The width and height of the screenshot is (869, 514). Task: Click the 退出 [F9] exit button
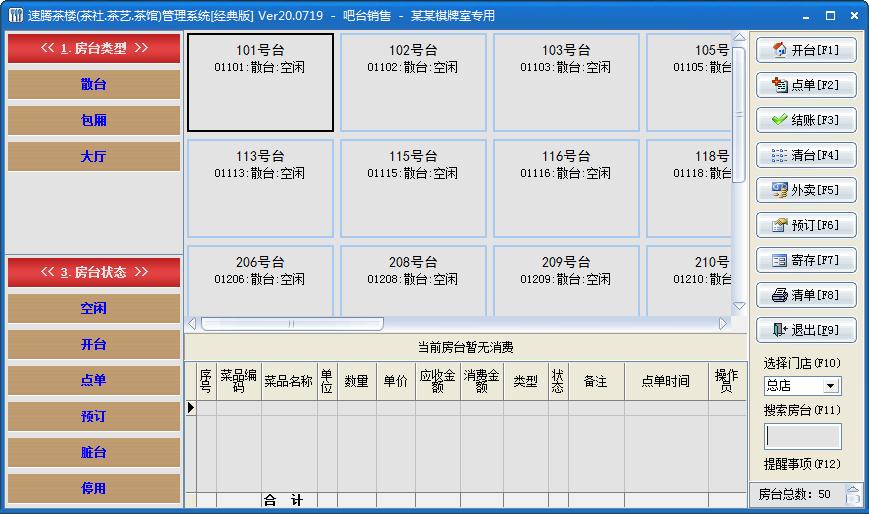tap(805, 330)
